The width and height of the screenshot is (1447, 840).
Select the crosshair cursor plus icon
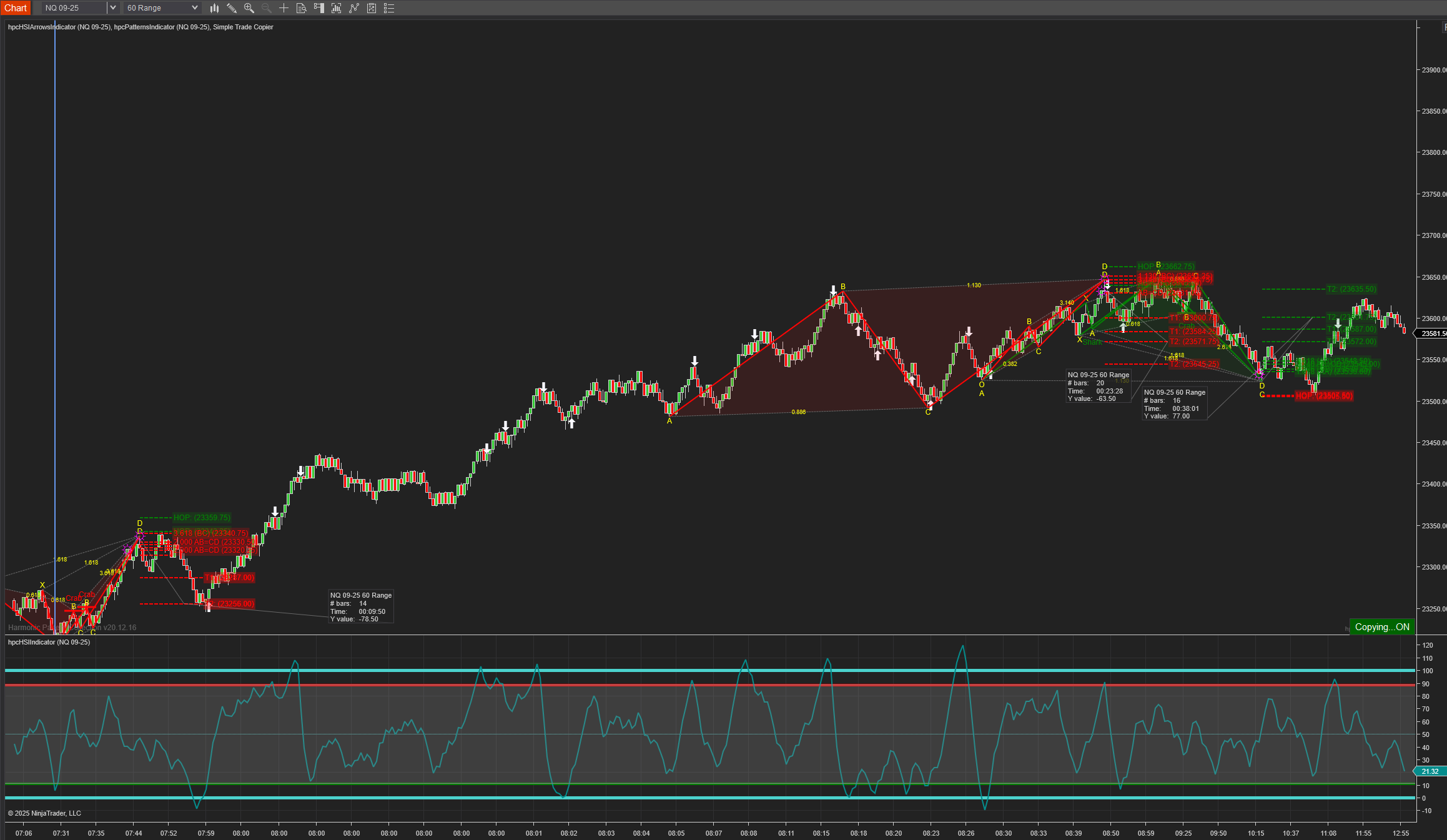tap(284, 8)
